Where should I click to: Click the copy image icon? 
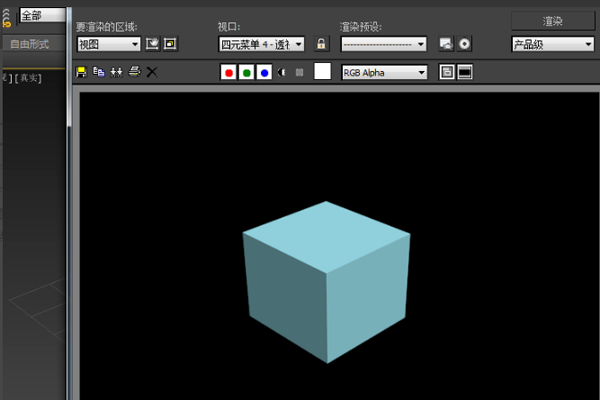pyautogui.click(x=99, y=72)
